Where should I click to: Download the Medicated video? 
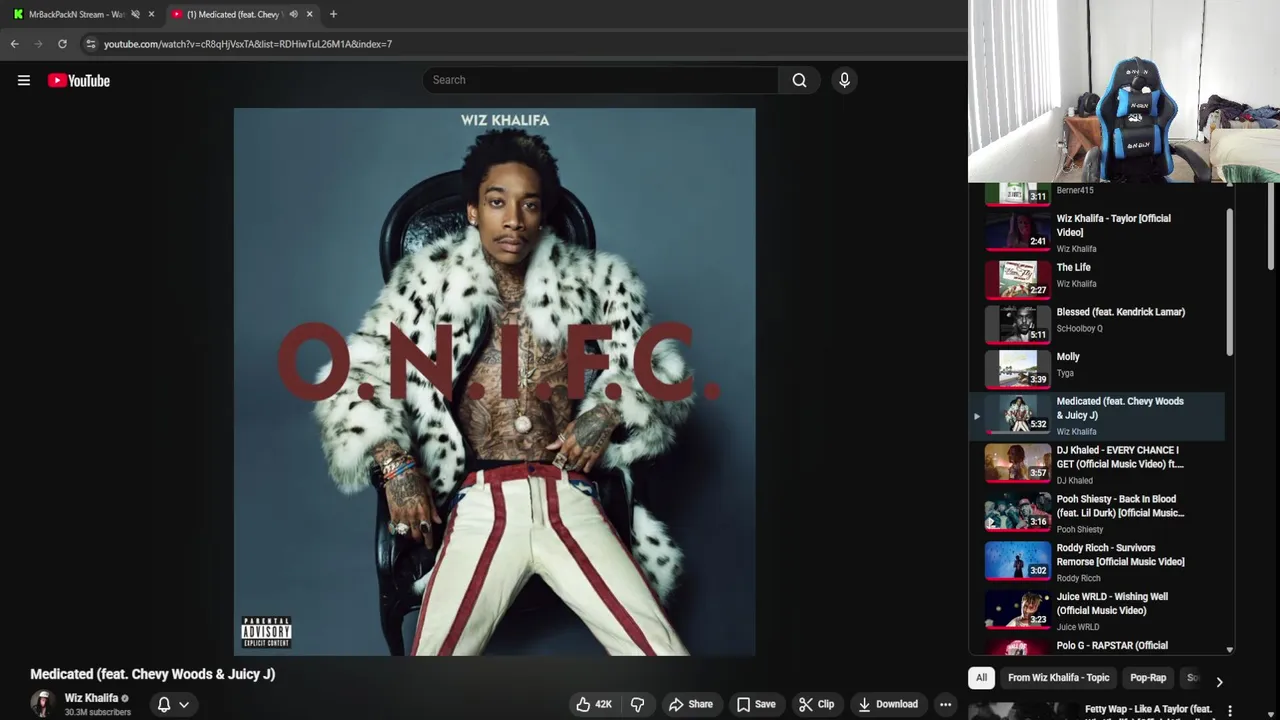point(888,704)
